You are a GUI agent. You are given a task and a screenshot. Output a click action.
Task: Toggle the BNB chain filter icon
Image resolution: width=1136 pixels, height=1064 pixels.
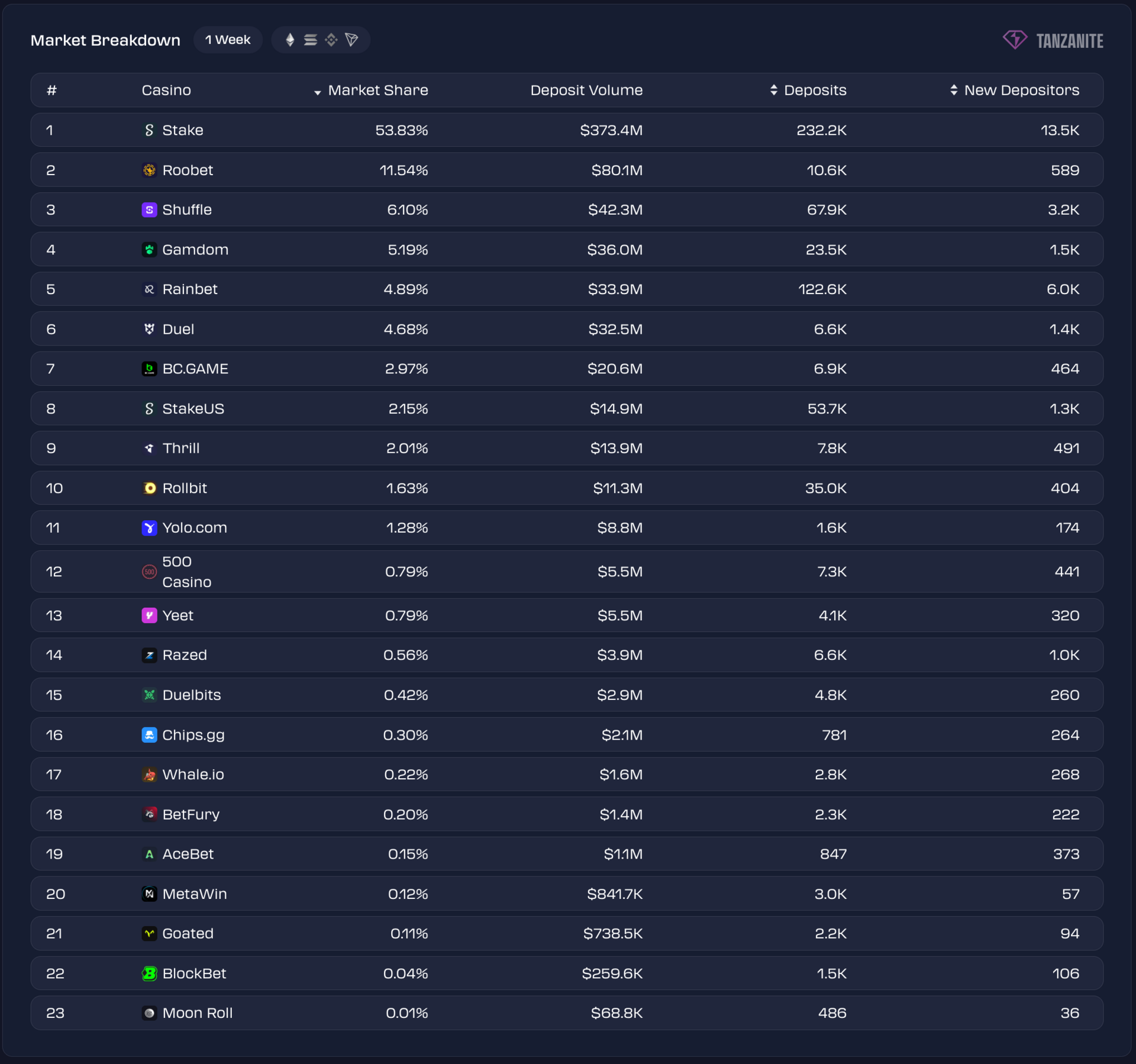pos(331,40)
